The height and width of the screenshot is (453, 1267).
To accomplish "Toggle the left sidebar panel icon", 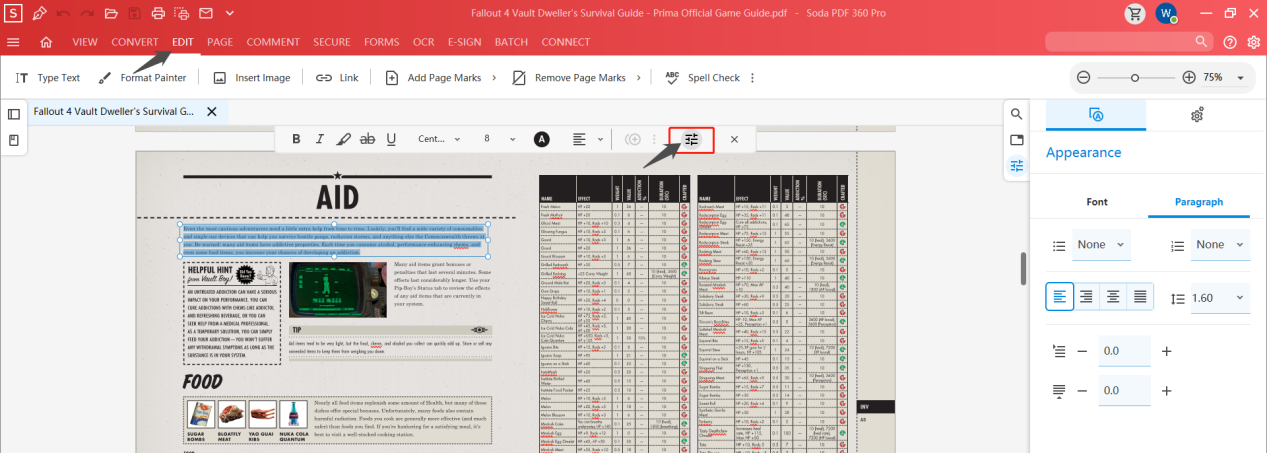I will tap(14, 114).
